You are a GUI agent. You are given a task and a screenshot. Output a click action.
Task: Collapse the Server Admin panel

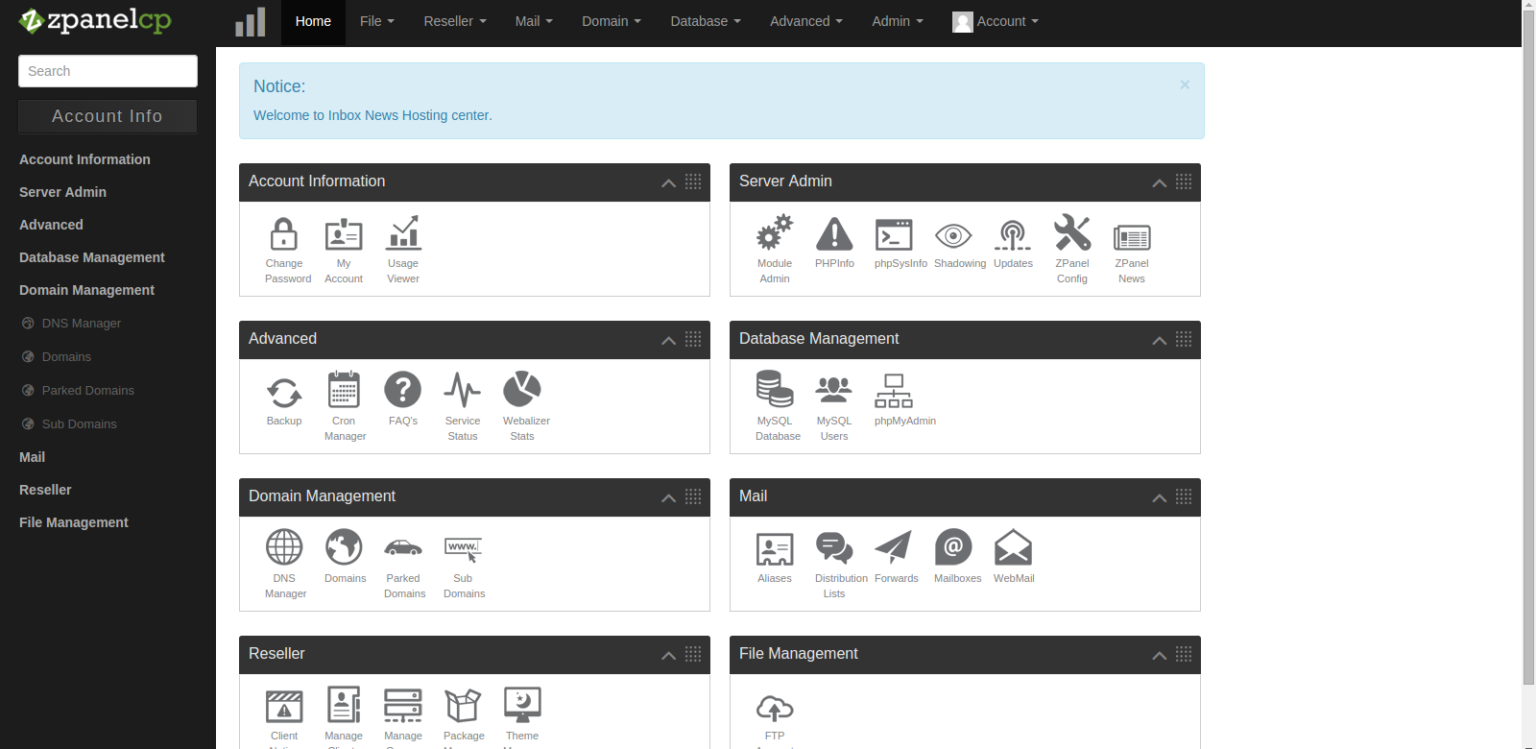coord(1159,183)
